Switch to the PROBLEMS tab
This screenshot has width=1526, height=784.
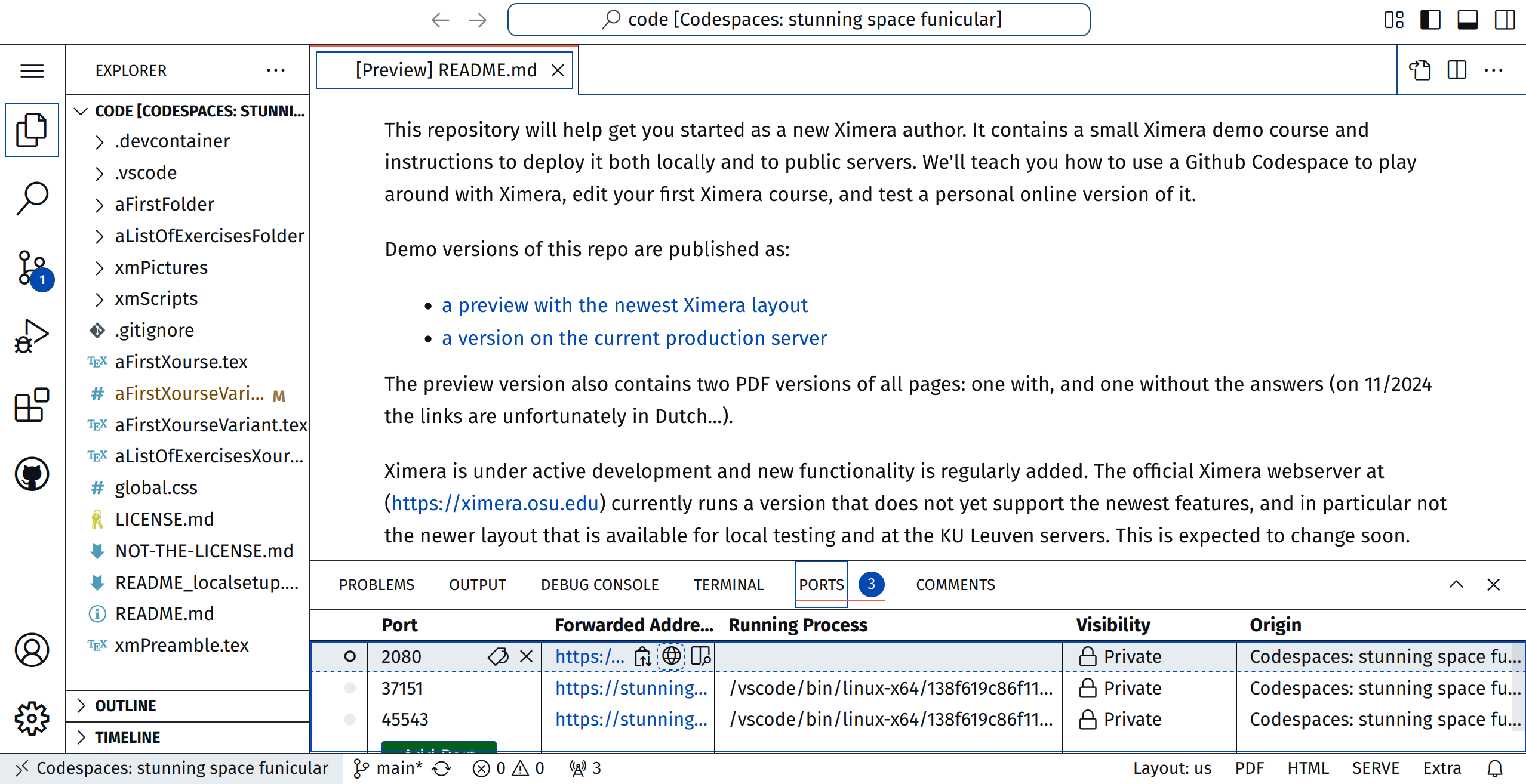(x=376, y=585)
